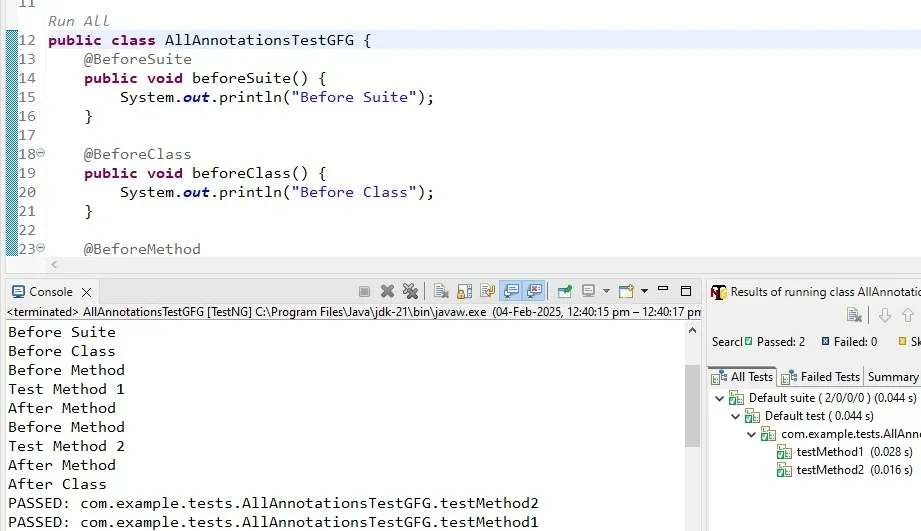Click clear icon in TestNG results toolbar

[855, 316]
